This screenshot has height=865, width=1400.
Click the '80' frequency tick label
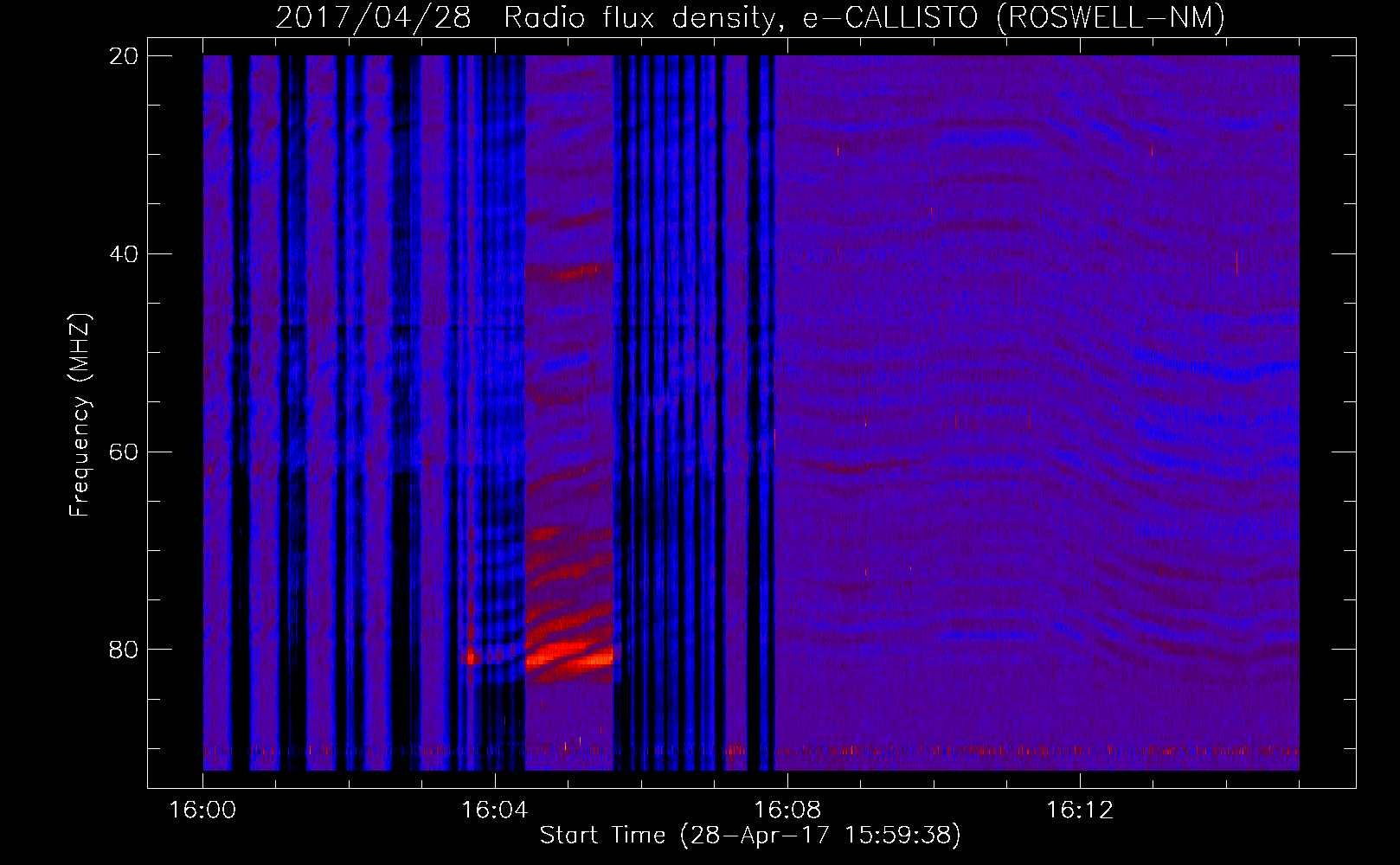(124, 650)
